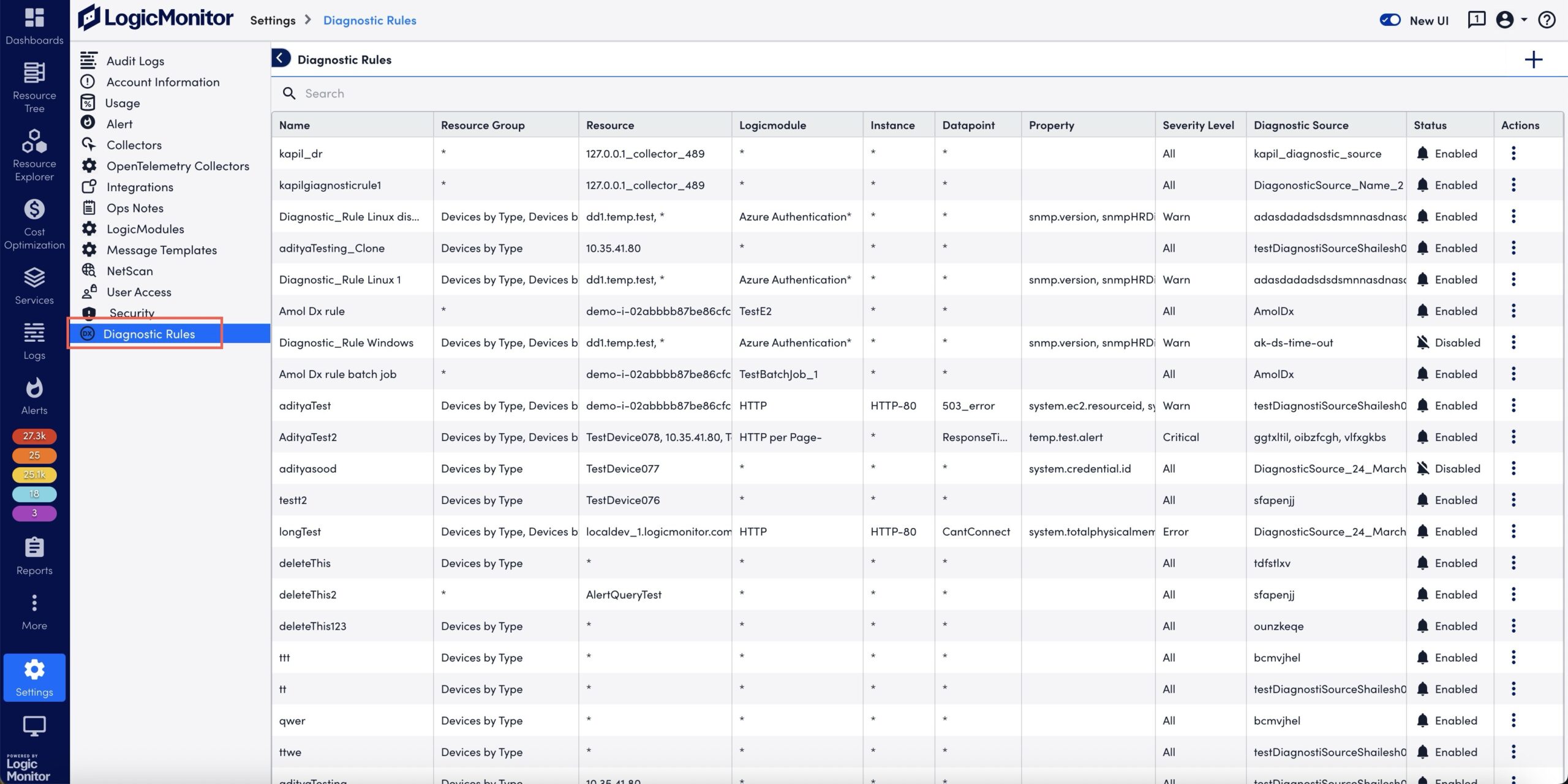This screenshot has width=1568, height=784.
Task: Toggle the New UI switch
Action: pos(1391,20)
